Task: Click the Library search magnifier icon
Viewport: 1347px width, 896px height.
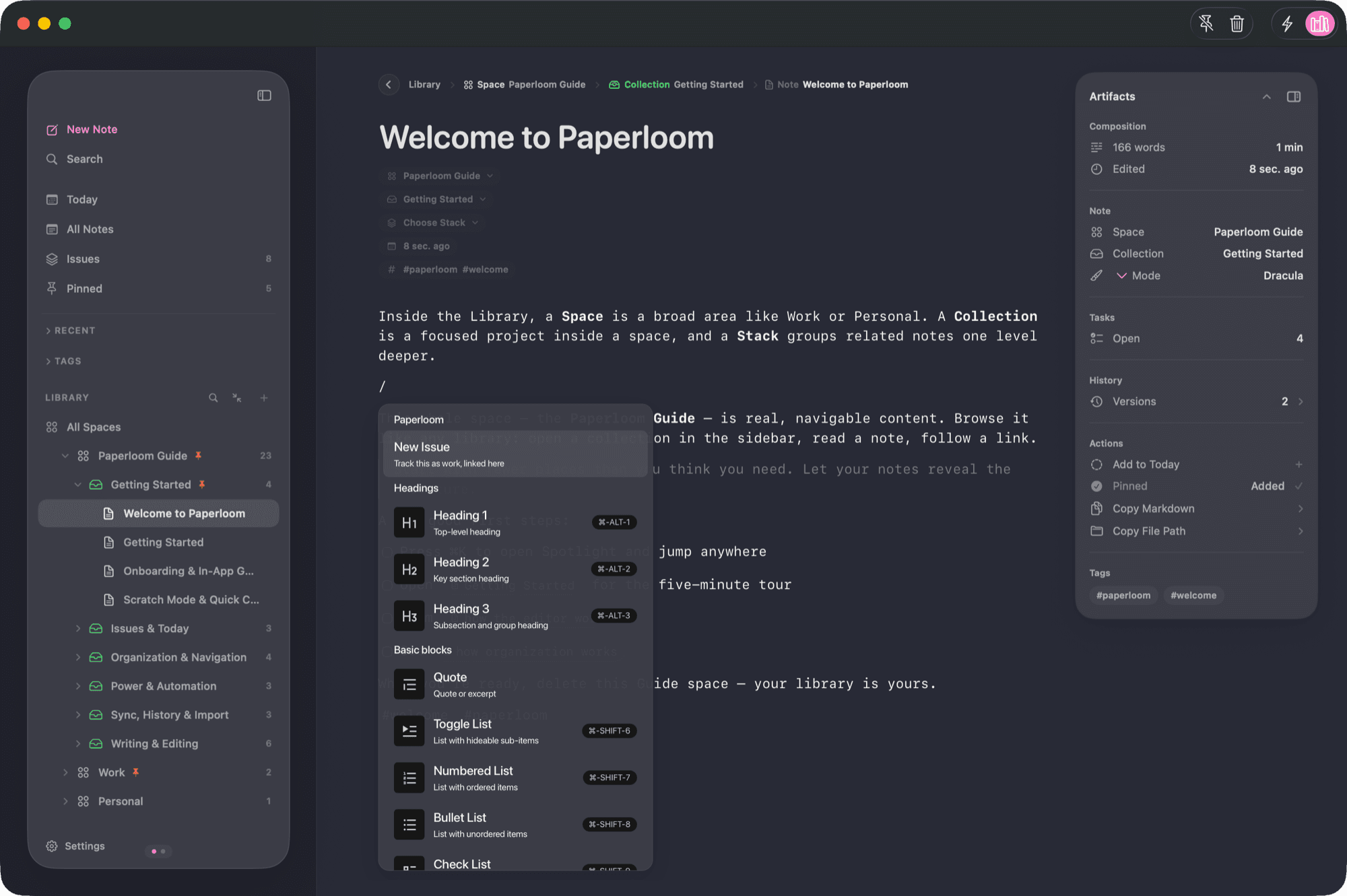Action: coord(213,398)
